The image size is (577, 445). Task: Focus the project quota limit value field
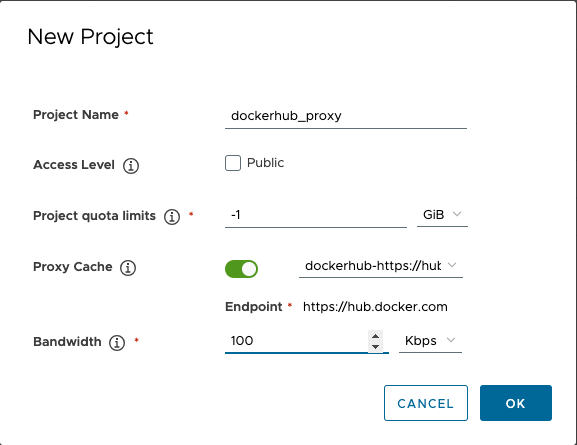click(x=316, y=215)
